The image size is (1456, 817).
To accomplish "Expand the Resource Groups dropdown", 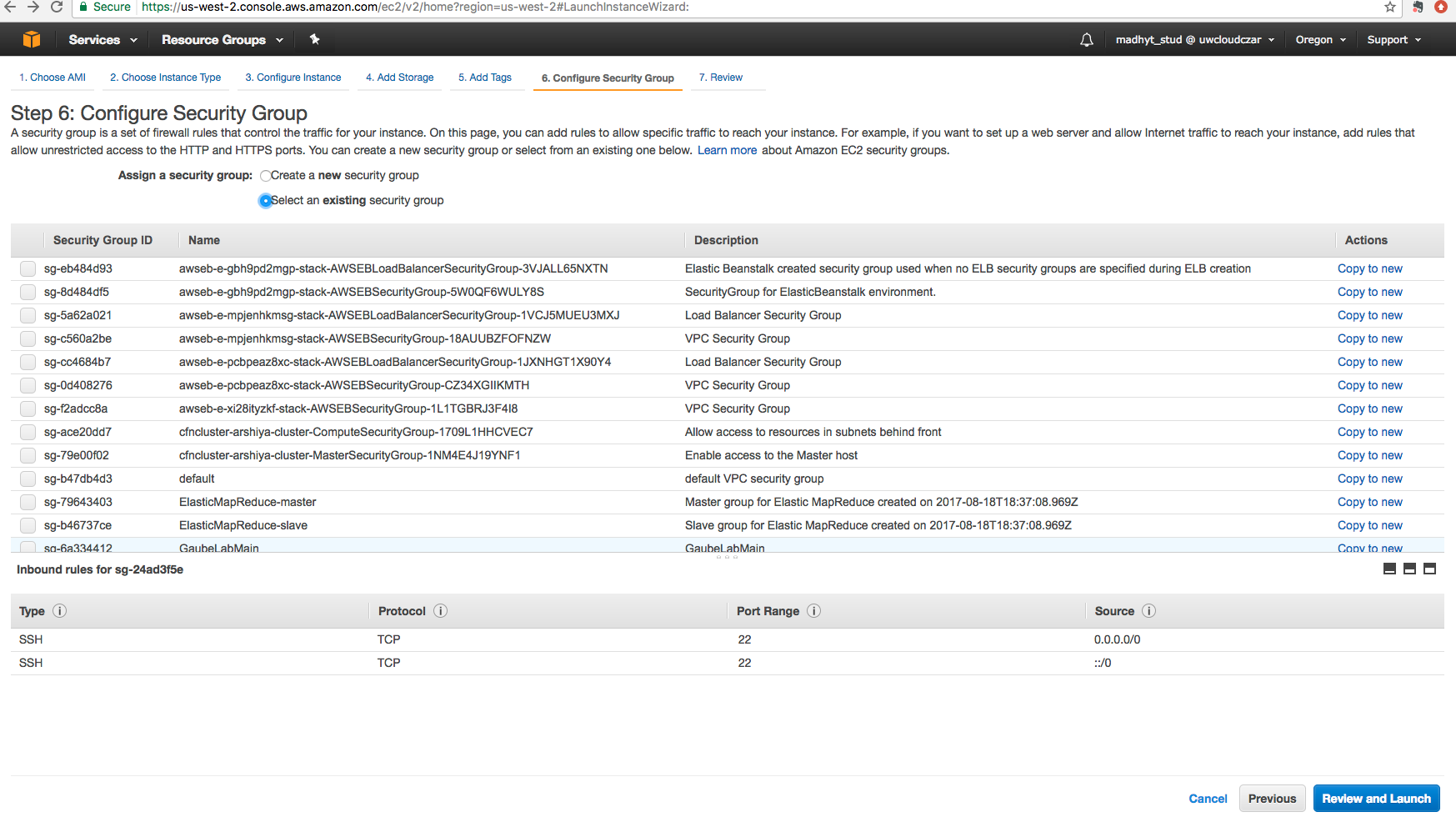I will (x=222, y=39).
